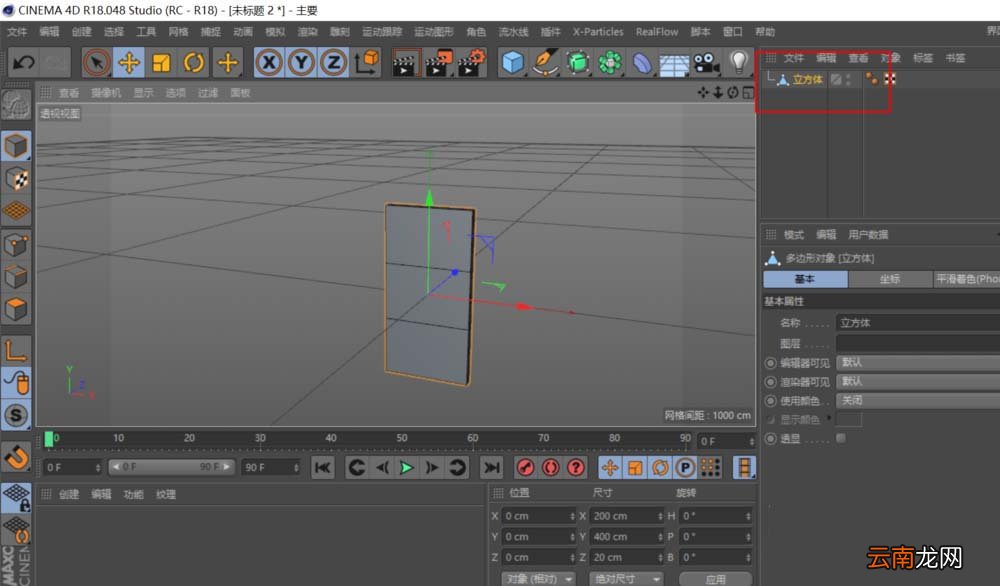Screen dimensions: 1000x586
Task: Open the RealFlow menu
Action: pyautogui.click(x=657, y=31)
